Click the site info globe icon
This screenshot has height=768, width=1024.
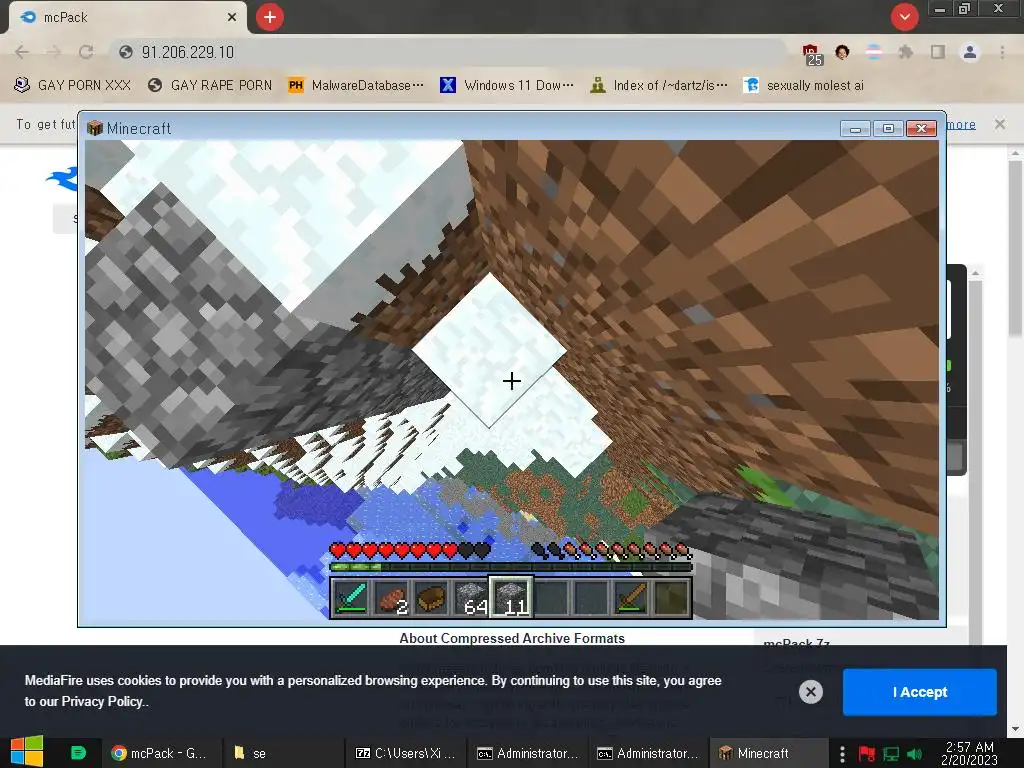[126, 52]
